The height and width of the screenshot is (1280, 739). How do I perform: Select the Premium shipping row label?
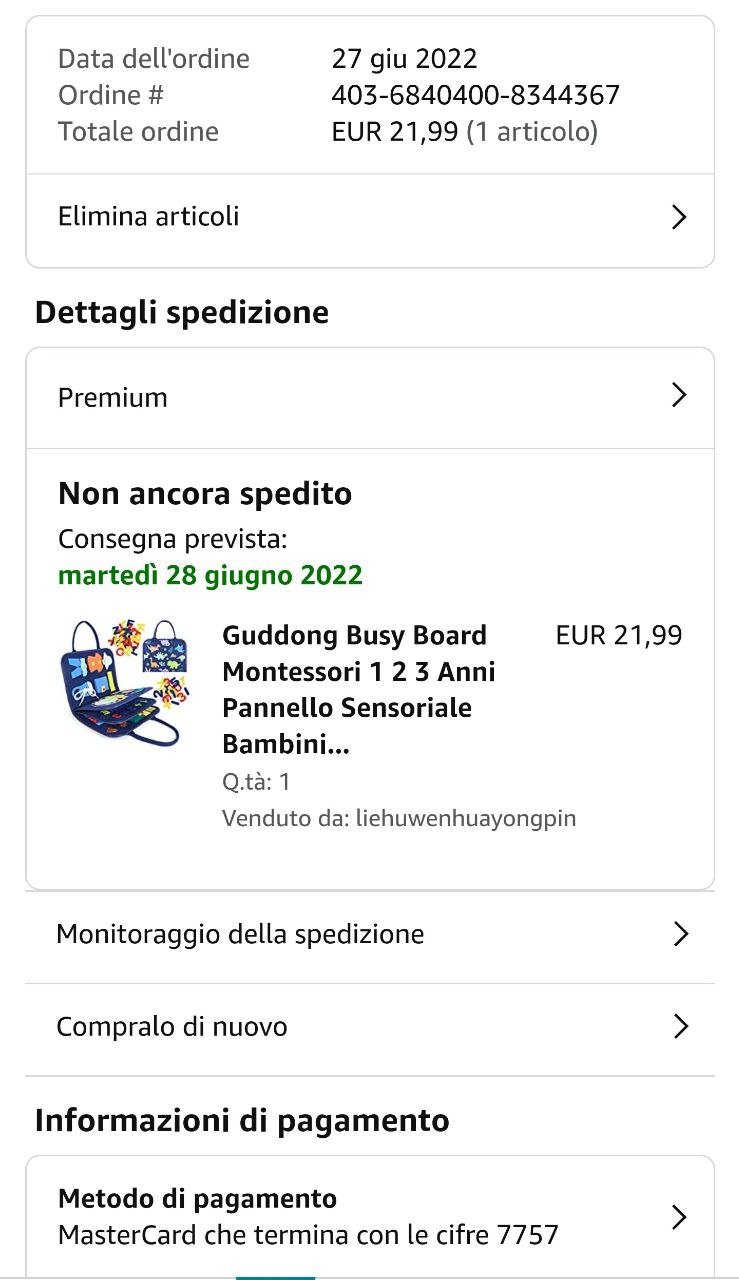click(113, 397)
